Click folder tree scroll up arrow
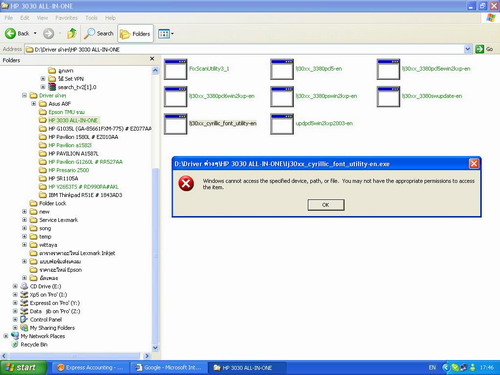Screen dimensions: 500x375 (x=155, y=70)
